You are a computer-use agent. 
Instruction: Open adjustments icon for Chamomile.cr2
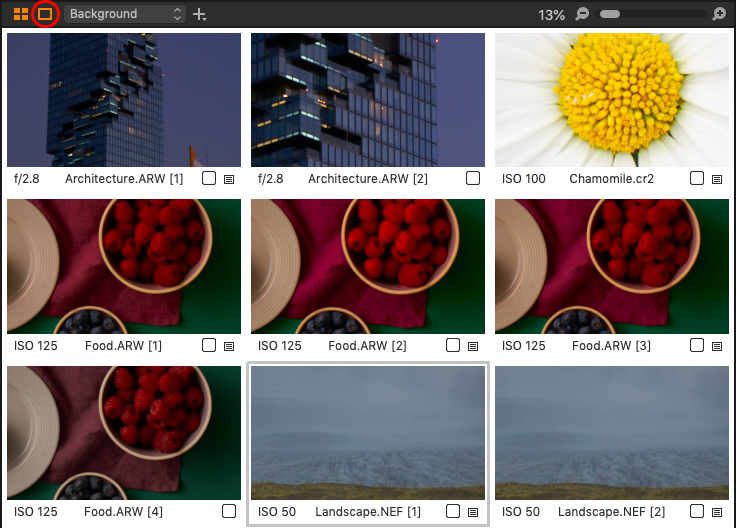point(717,179)
